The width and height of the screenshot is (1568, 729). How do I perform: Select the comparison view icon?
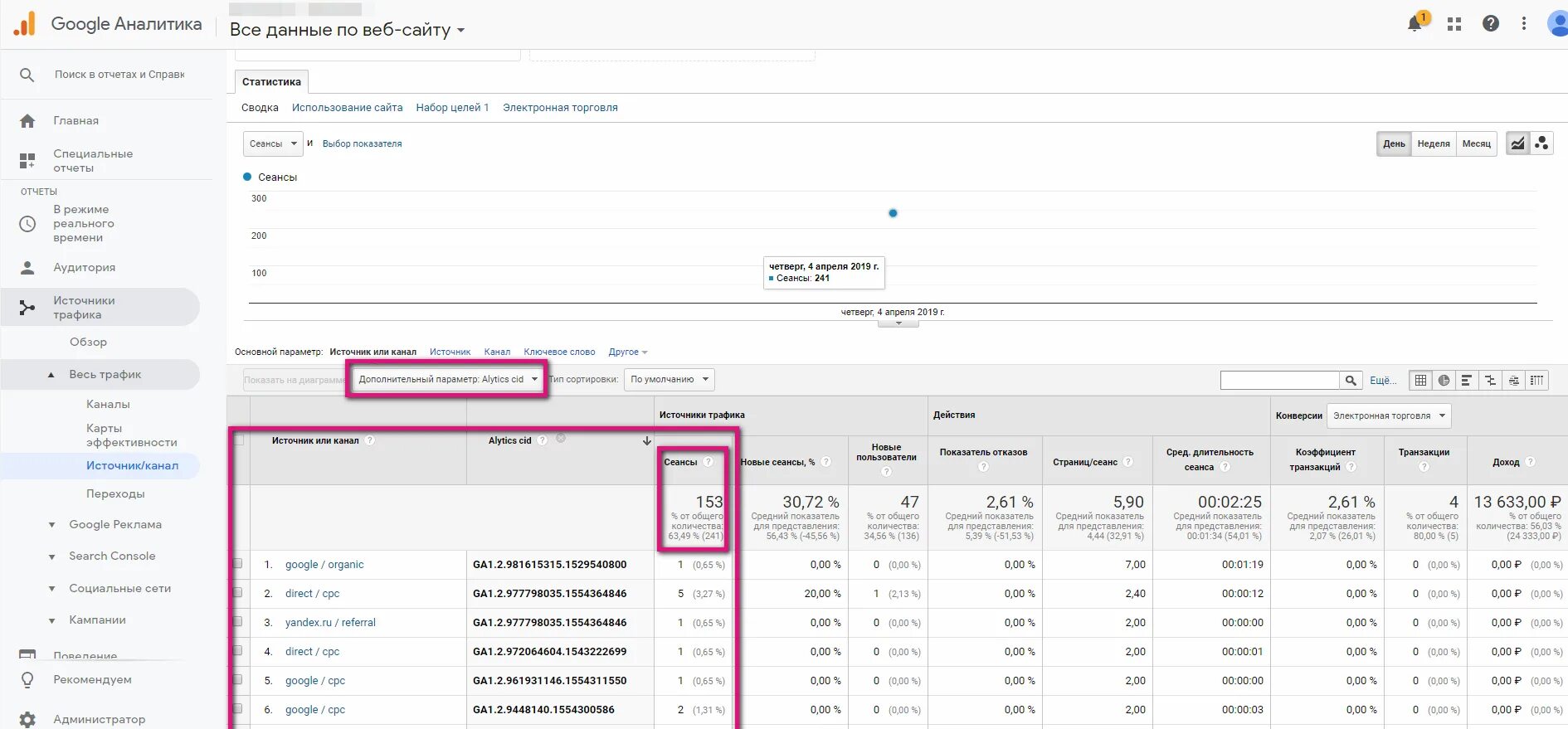click(1490, 380)
